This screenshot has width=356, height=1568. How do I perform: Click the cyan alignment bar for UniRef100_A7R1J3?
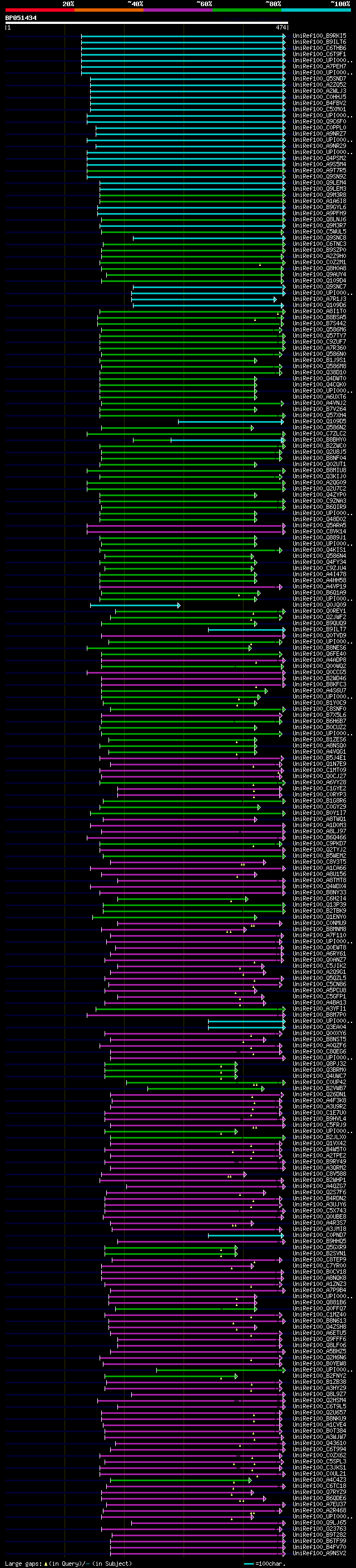(x=205, y=299)
